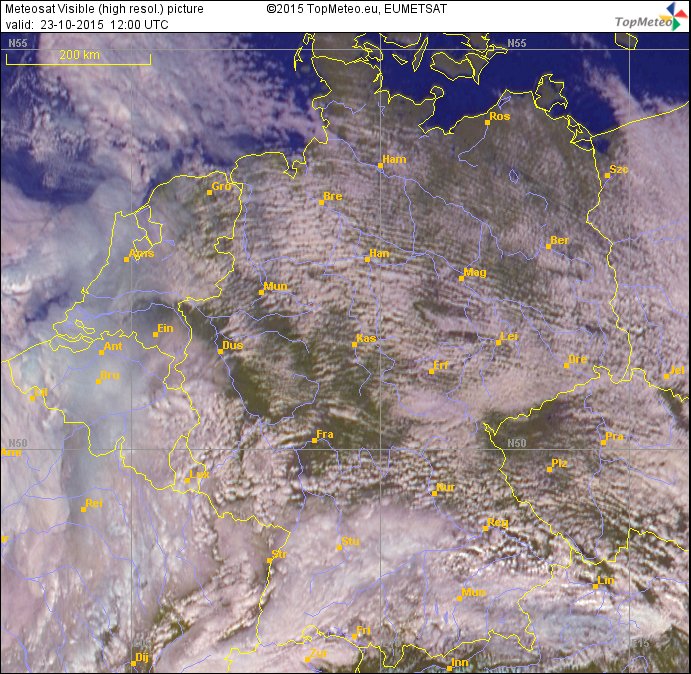Select the Dresden (Dre) city marker

tap(567, 365)
